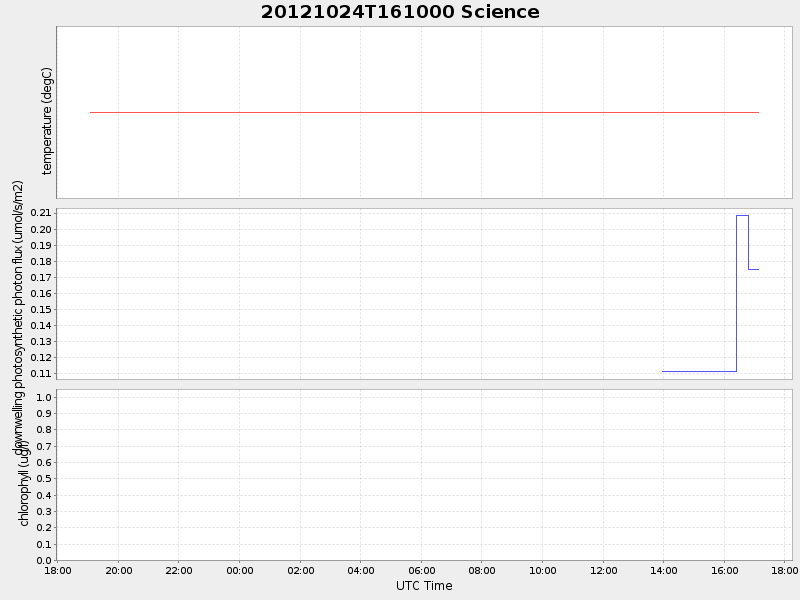Click the 14:00 time axis tick label

tap(664, 570)
